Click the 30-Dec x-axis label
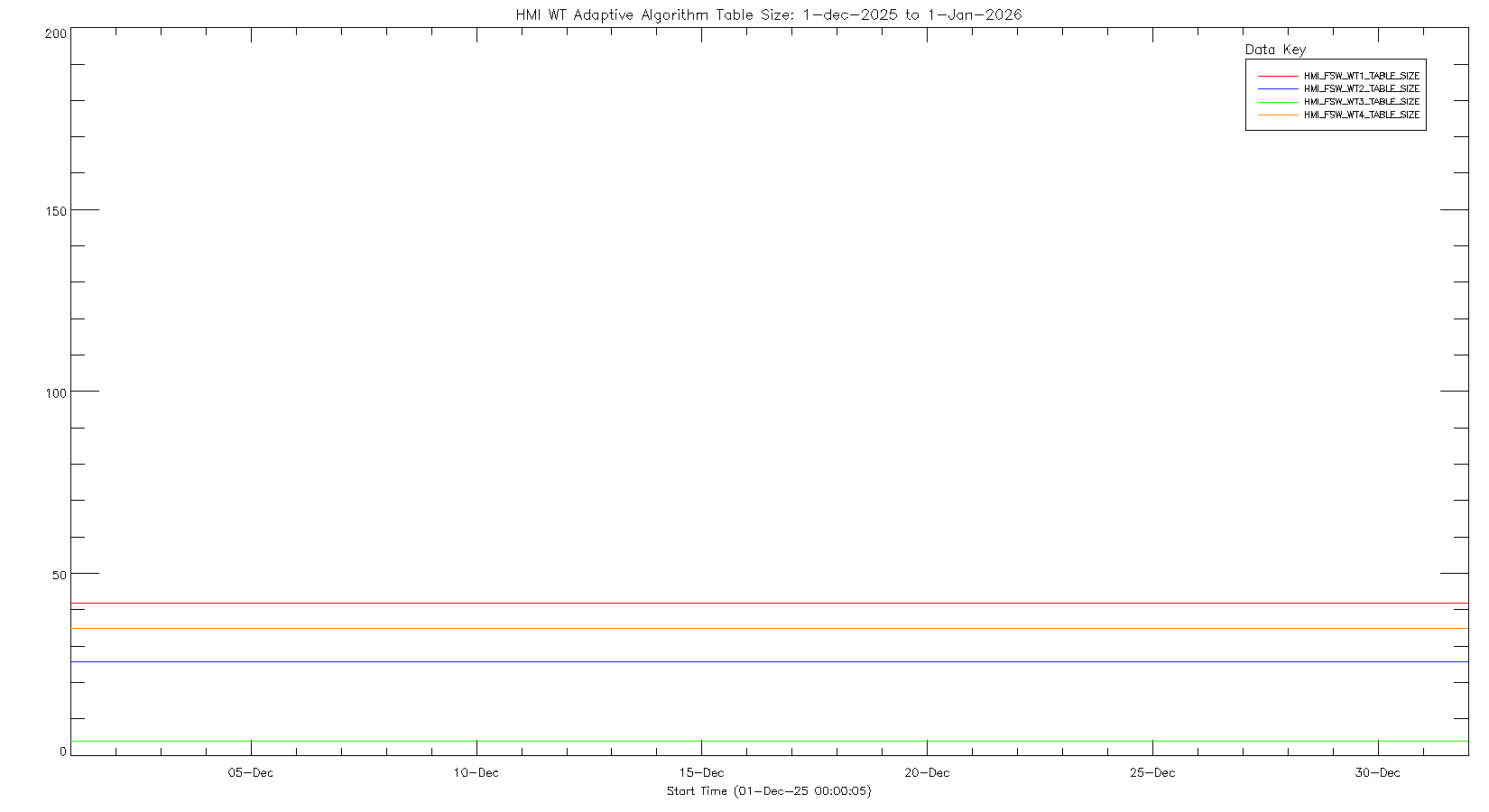 (x=1378, y=773)
